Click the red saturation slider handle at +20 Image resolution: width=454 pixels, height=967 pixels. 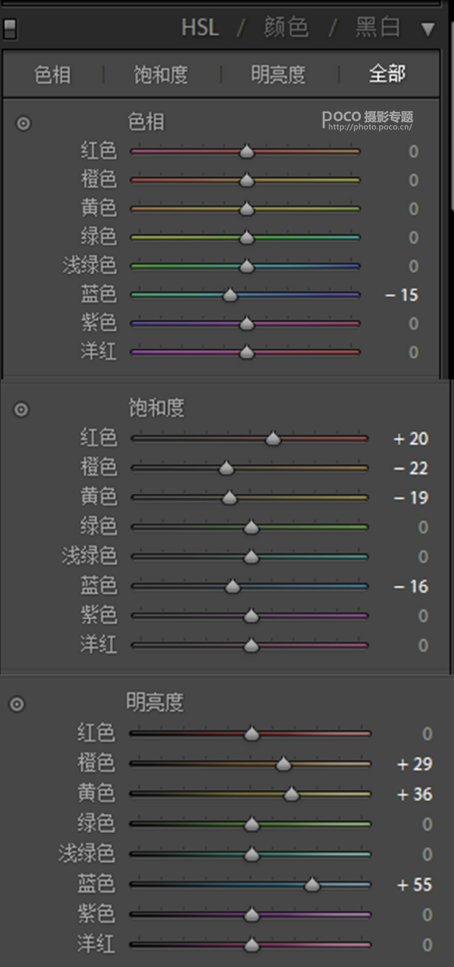pyautogui.click(x=273, y=438)
